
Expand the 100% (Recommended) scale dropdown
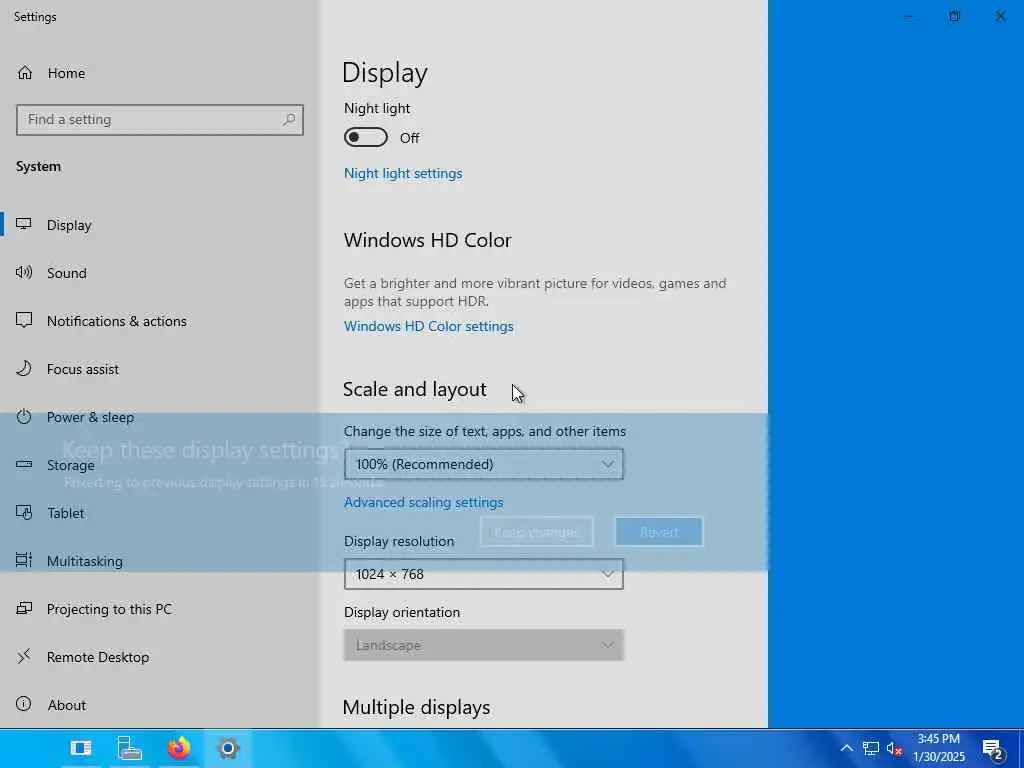484,464
